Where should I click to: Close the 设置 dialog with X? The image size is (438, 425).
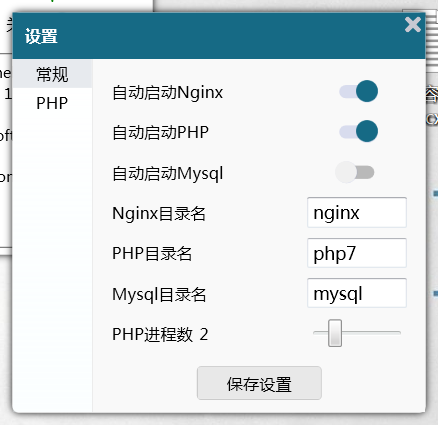pos(413,25)
